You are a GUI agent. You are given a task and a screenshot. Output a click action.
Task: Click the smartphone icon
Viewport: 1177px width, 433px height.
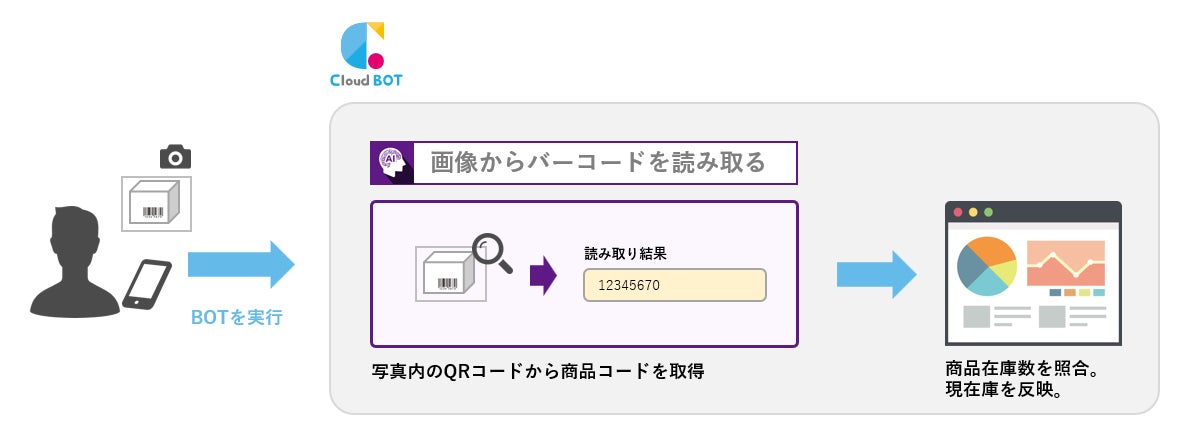coord(146,284)
